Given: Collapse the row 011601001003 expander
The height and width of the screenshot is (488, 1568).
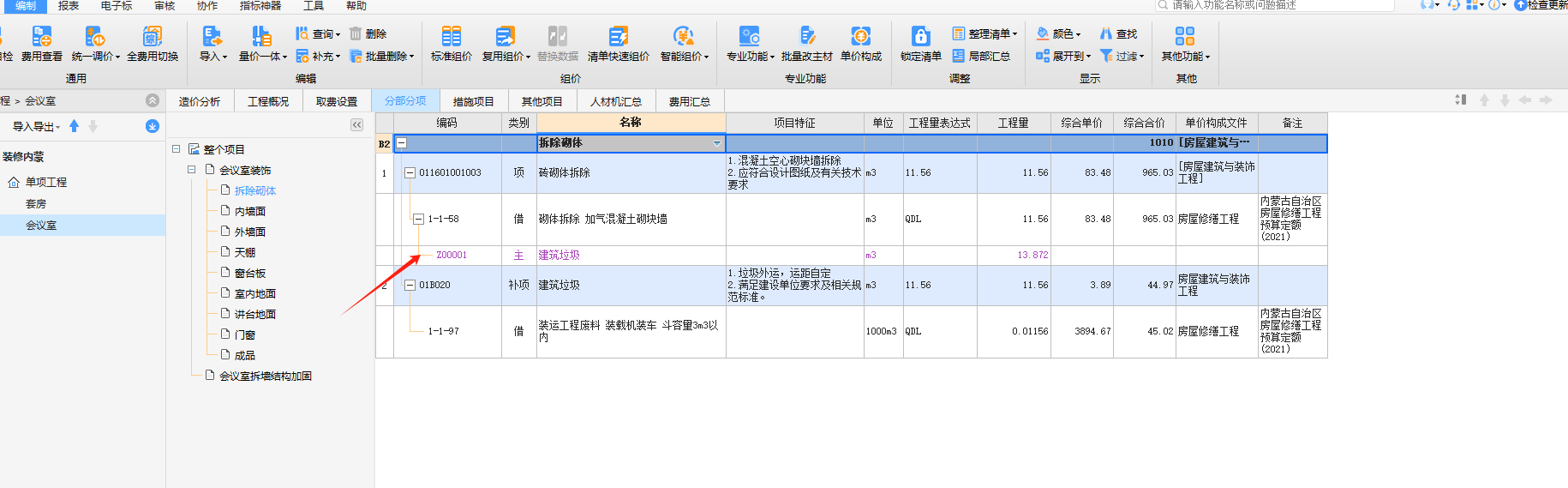Looking at the screenshot, I should [x=410, y=172].
